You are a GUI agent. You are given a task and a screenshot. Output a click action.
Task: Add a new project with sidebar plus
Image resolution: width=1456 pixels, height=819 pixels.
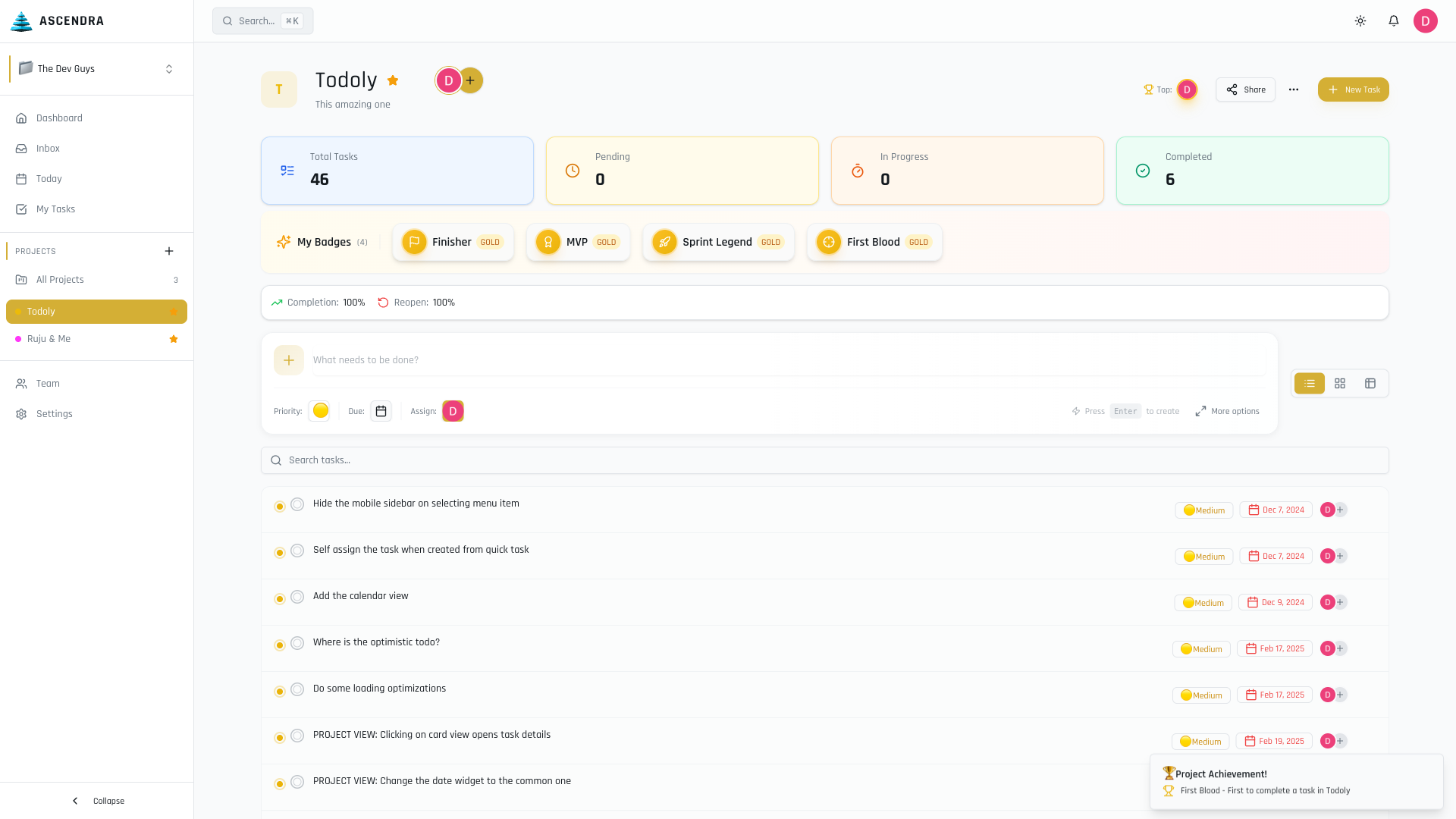(169, 251)
